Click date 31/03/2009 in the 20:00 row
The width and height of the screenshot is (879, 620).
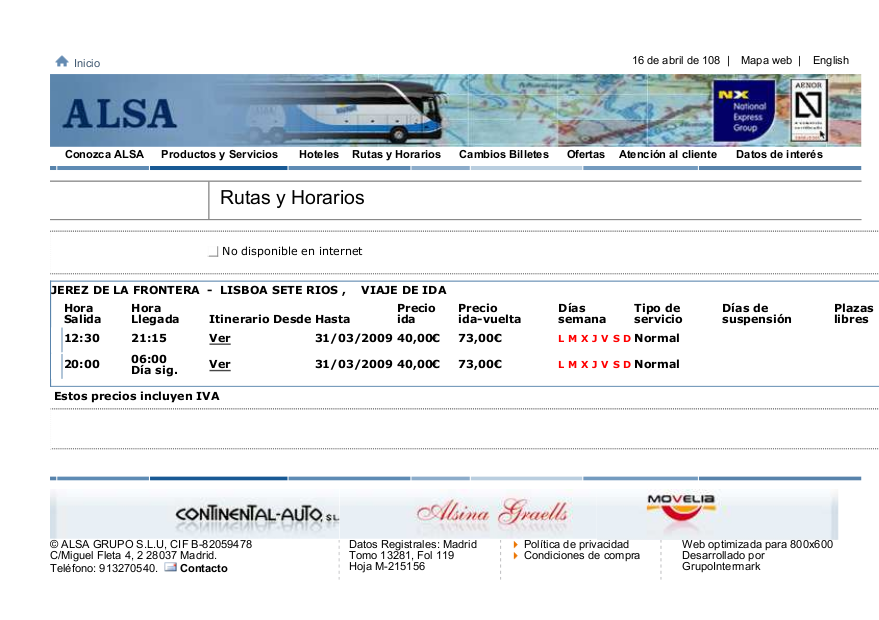354,364
